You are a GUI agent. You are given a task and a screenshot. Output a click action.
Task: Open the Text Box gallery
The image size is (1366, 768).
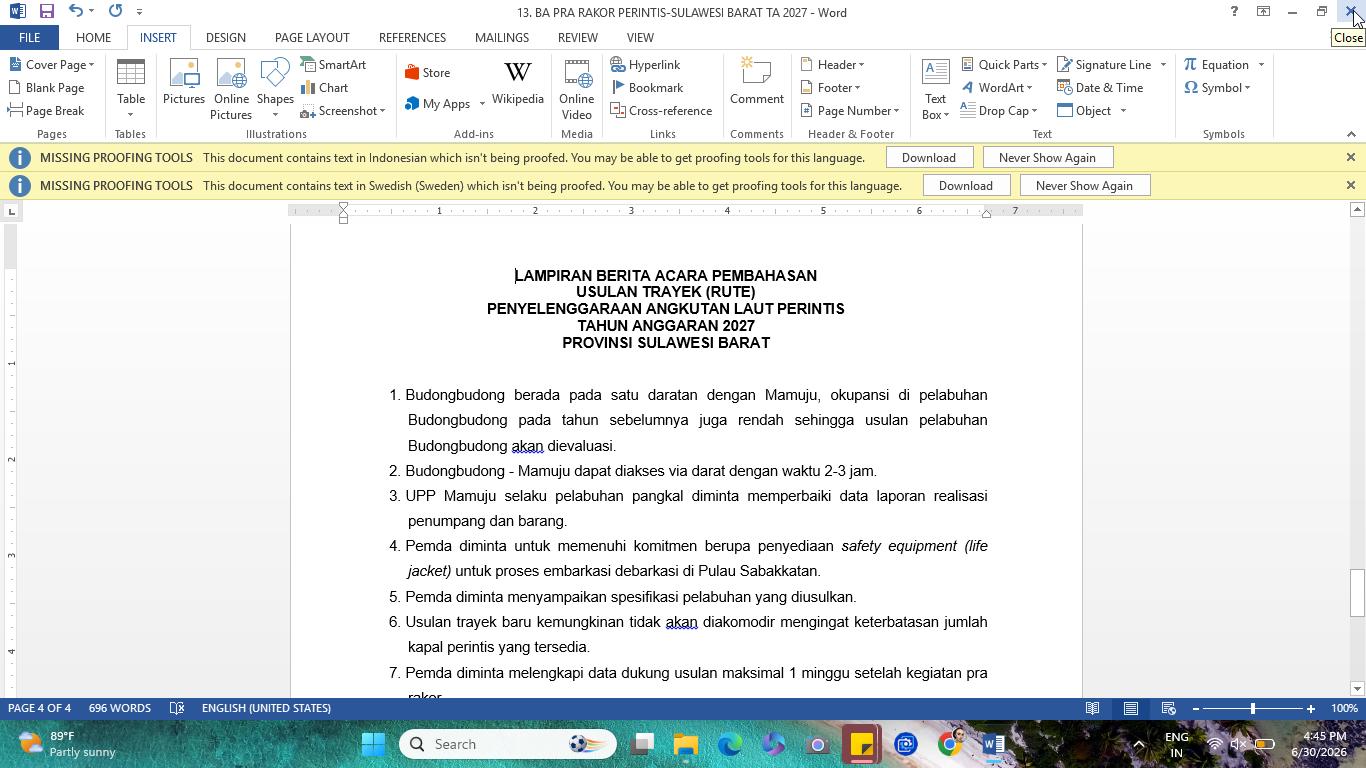[936, 89]
